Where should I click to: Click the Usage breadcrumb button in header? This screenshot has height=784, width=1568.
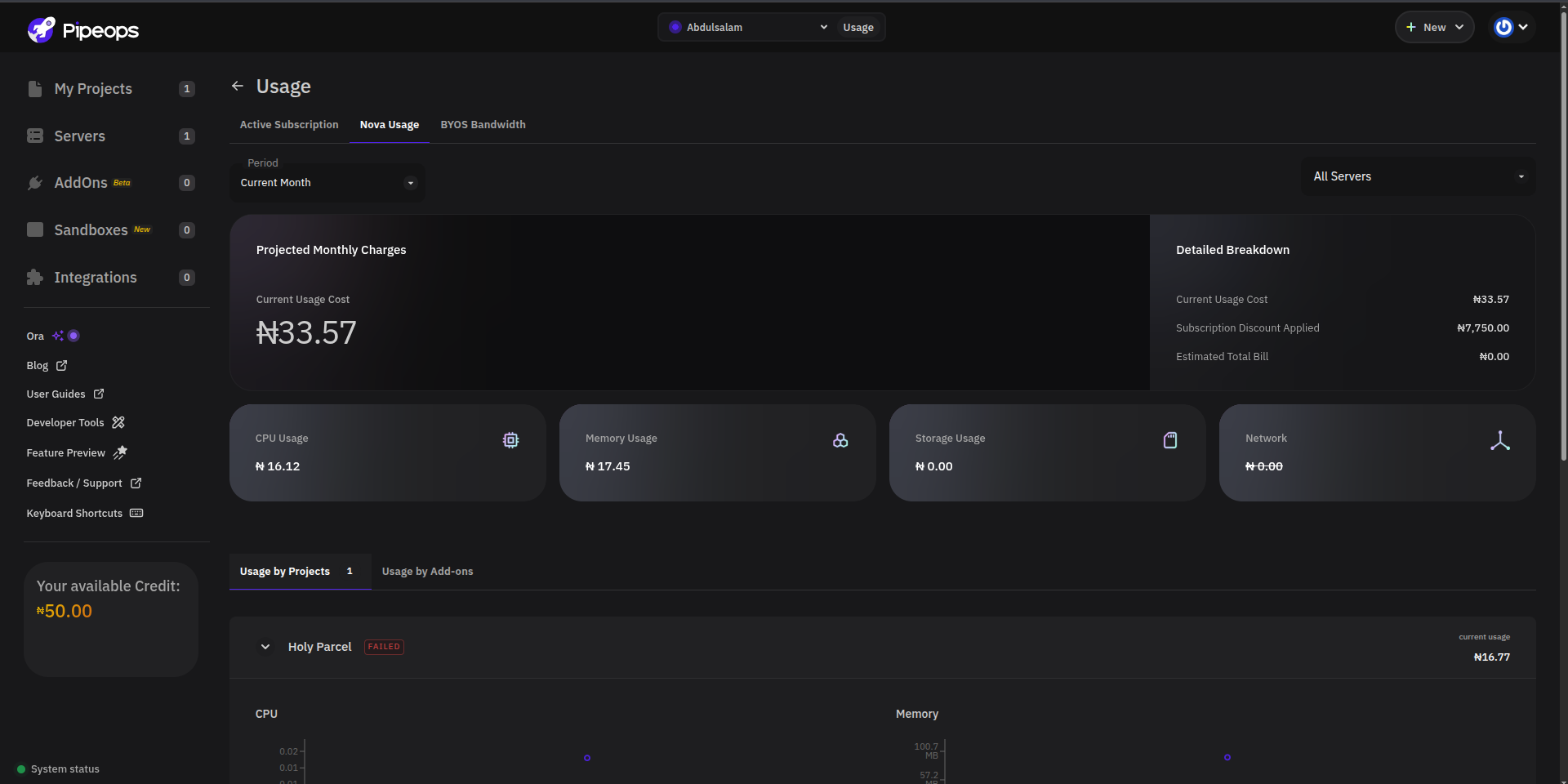coord(858,27)
